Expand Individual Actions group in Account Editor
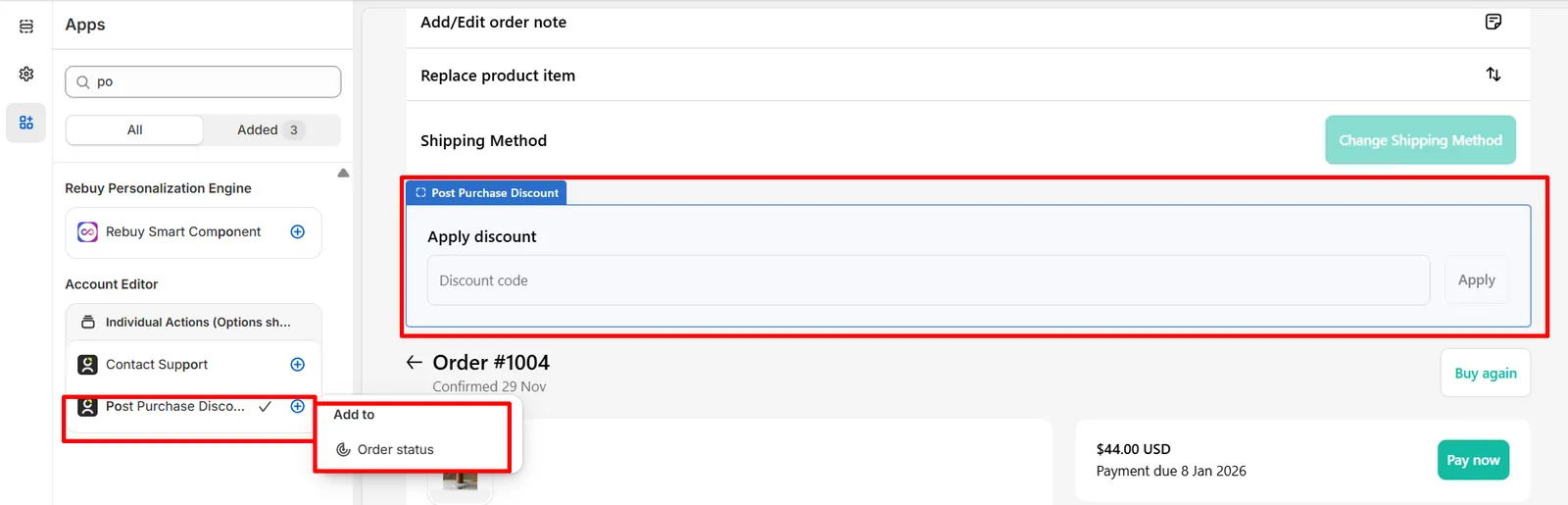This screenshot has height=505, width=1568. 193,322
